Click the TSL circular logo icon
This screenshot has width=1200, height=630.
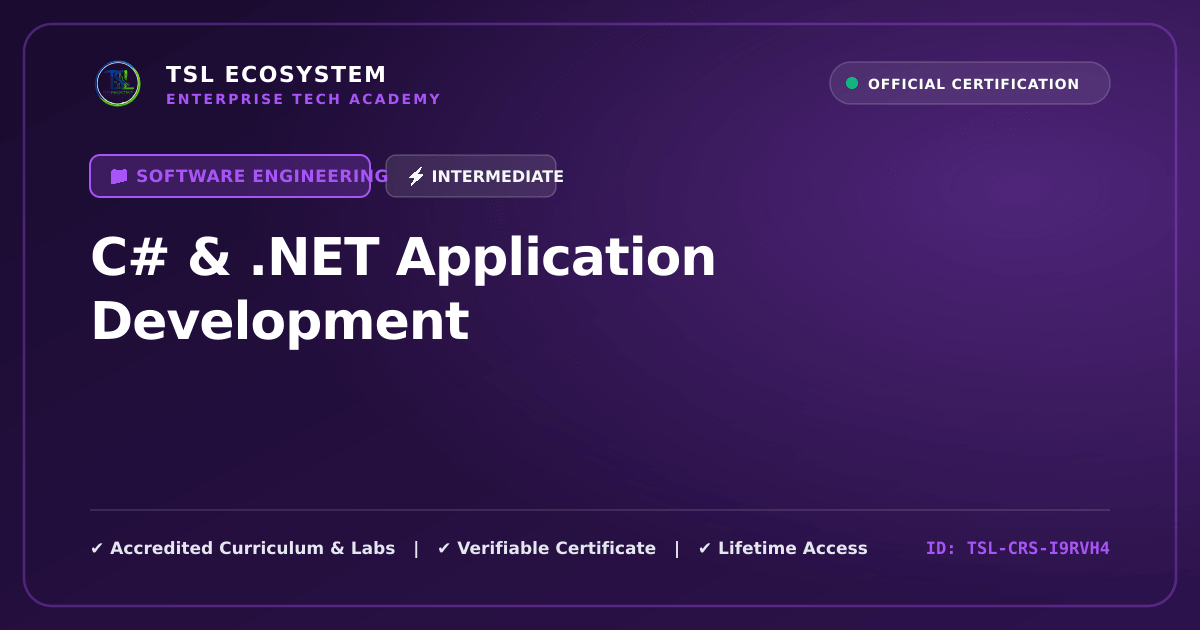point(118,84)
